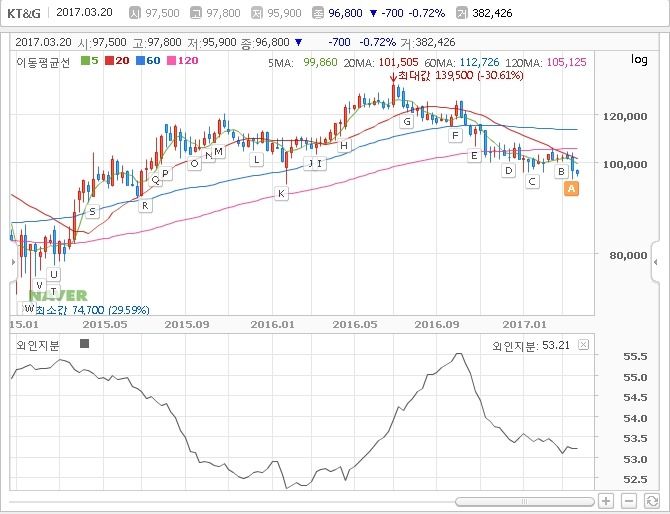This screenshot has height=514, width=670.
Task: Collapse the right side panel arrow
Action: click(x=656, y=262)
